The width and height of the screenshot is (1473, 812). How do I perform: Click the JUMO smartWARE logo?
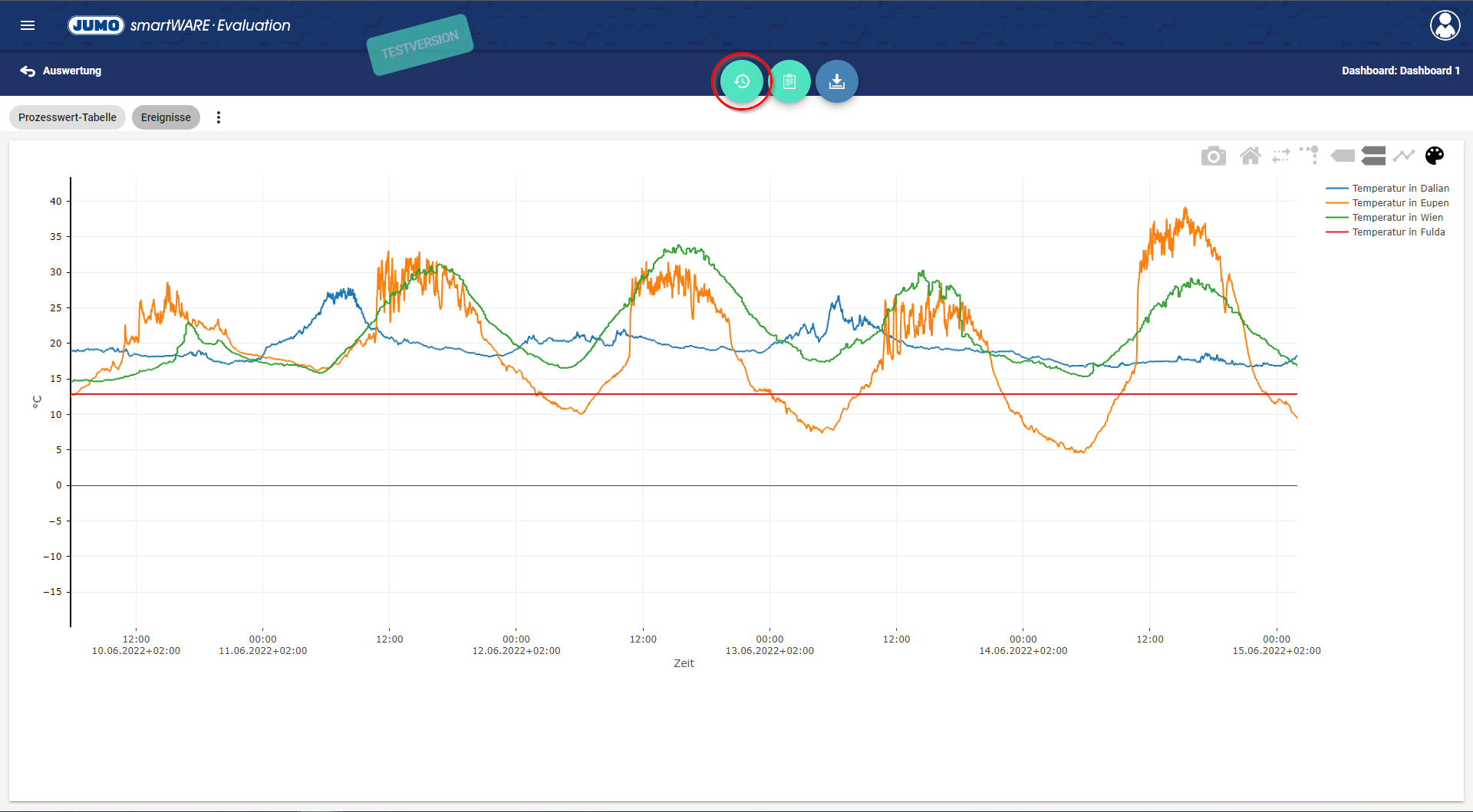[180, 25]
